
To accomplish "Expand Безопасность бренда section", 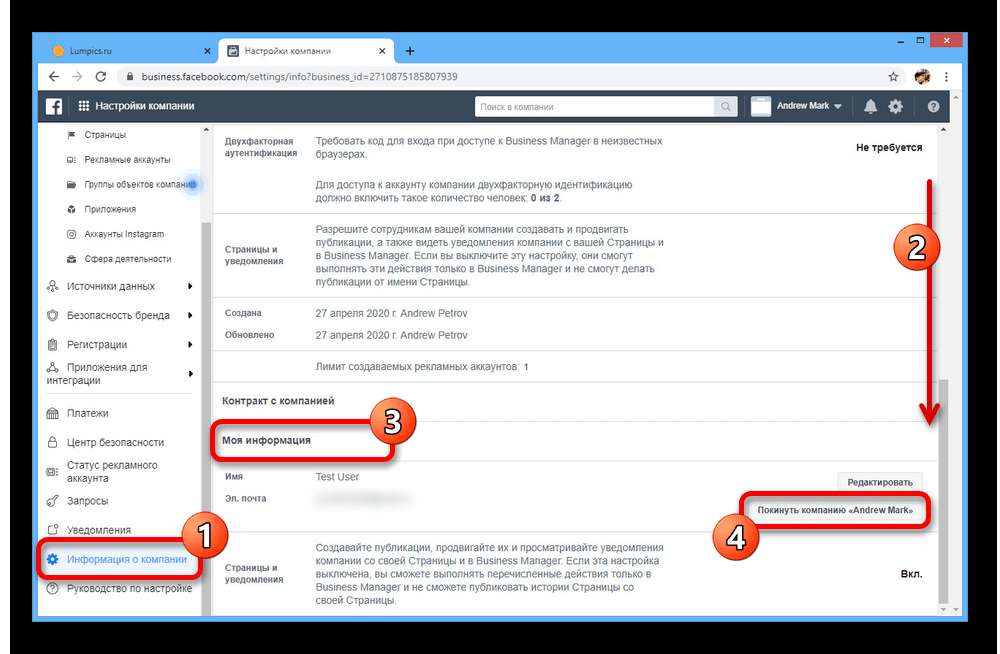I will [x=120, y=315].
